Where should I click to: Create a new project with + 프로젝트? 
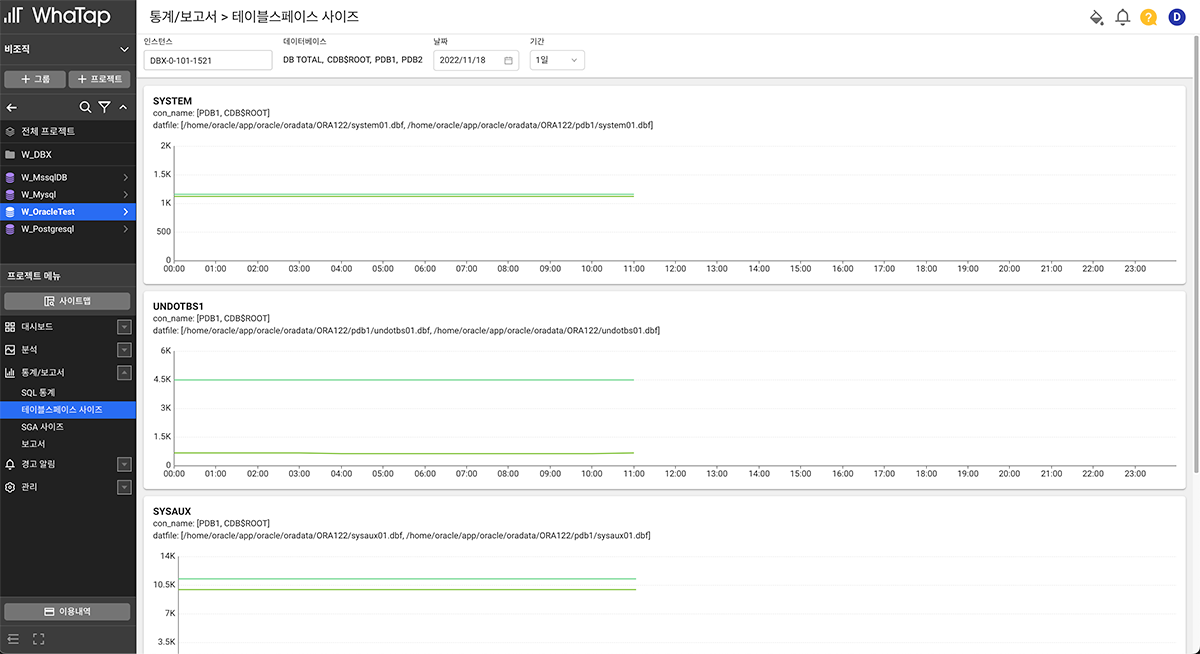click(100, 79)
